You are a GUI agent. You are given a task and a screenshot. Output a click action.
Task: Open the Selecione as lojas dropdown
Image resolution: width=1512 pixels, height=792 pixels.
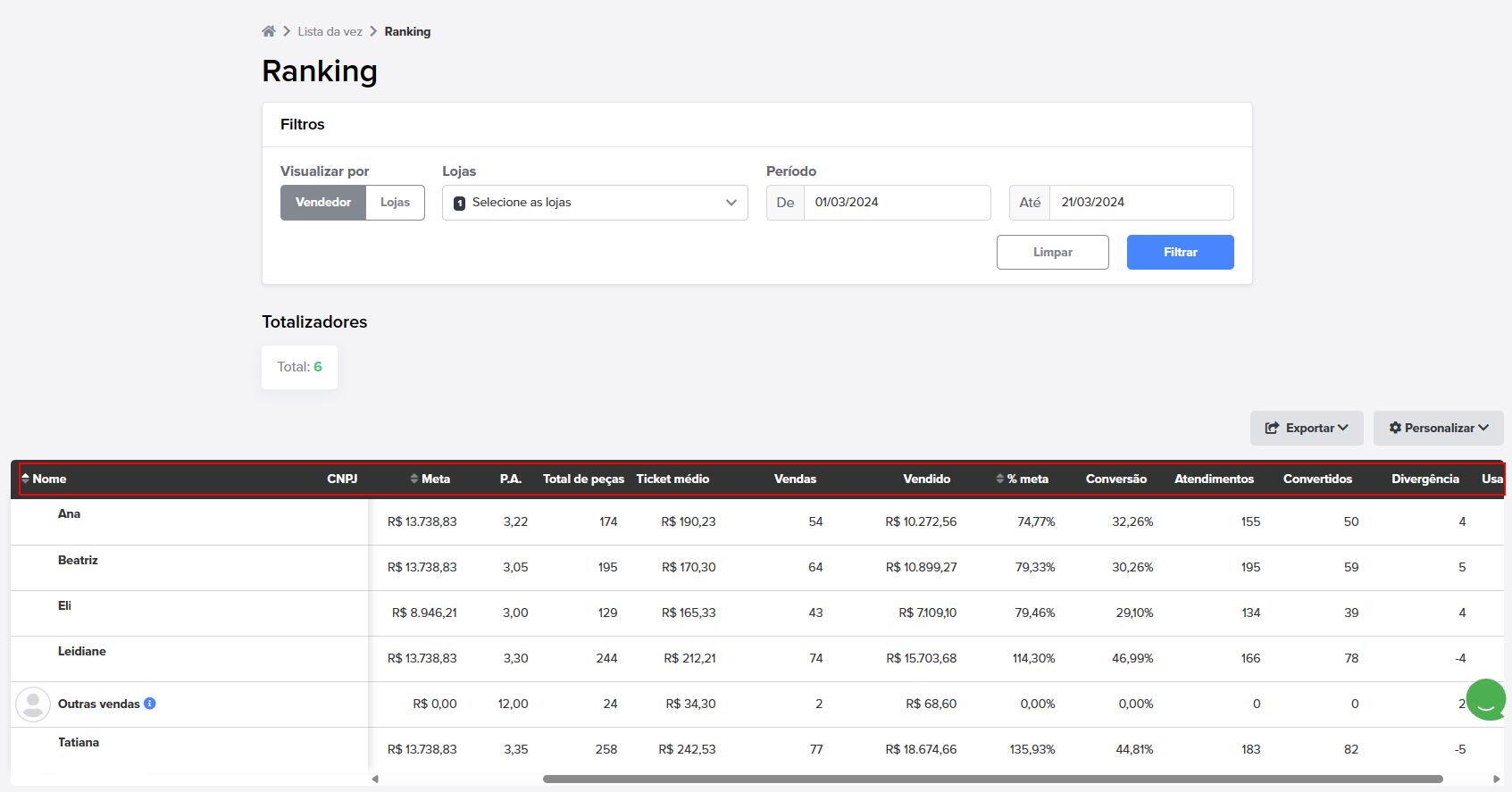[x=595, y=203]
